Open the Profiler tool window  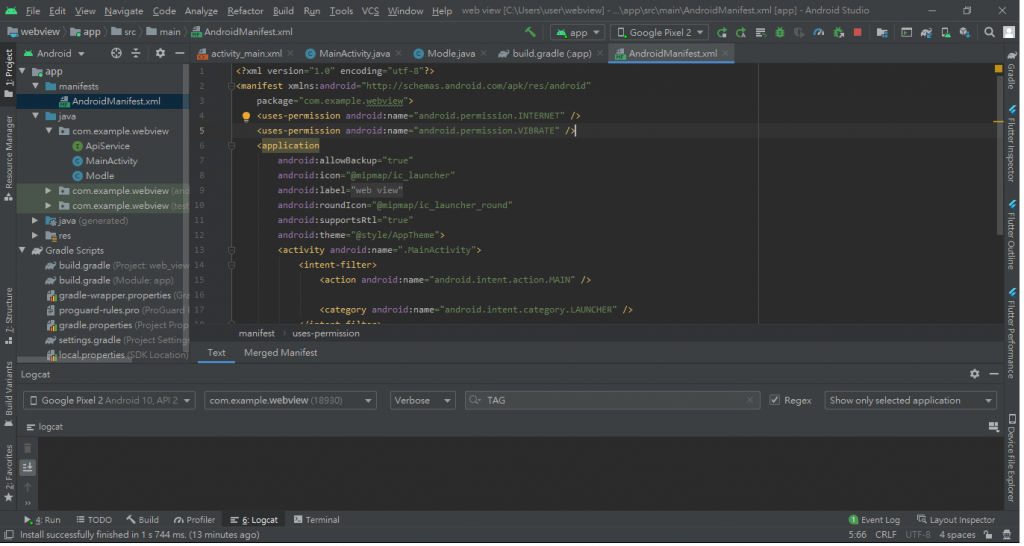point(195,522)
